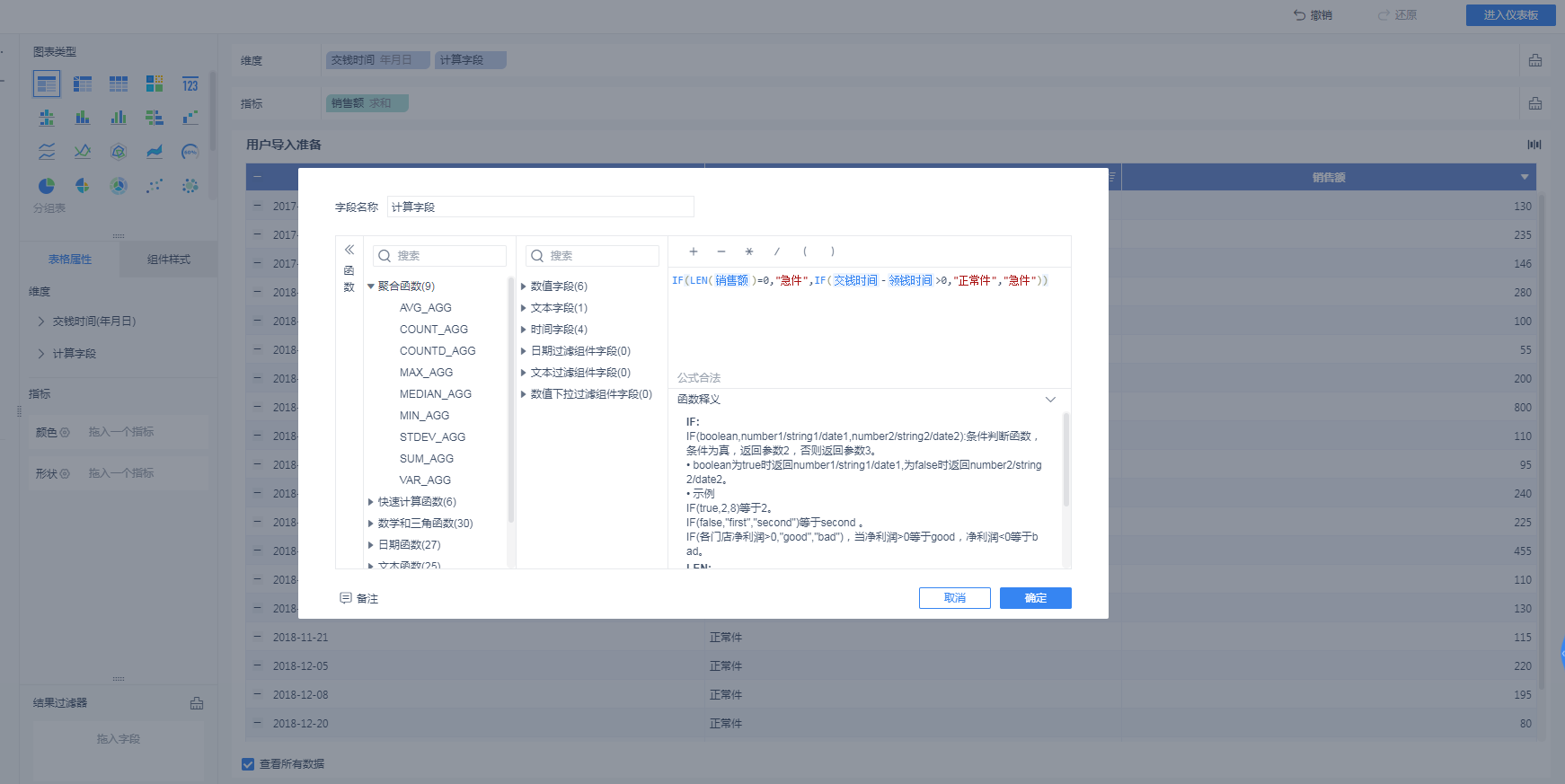Click the column layout icon beside table title
The image size is (1565, 784).
tap(1534, 145)
